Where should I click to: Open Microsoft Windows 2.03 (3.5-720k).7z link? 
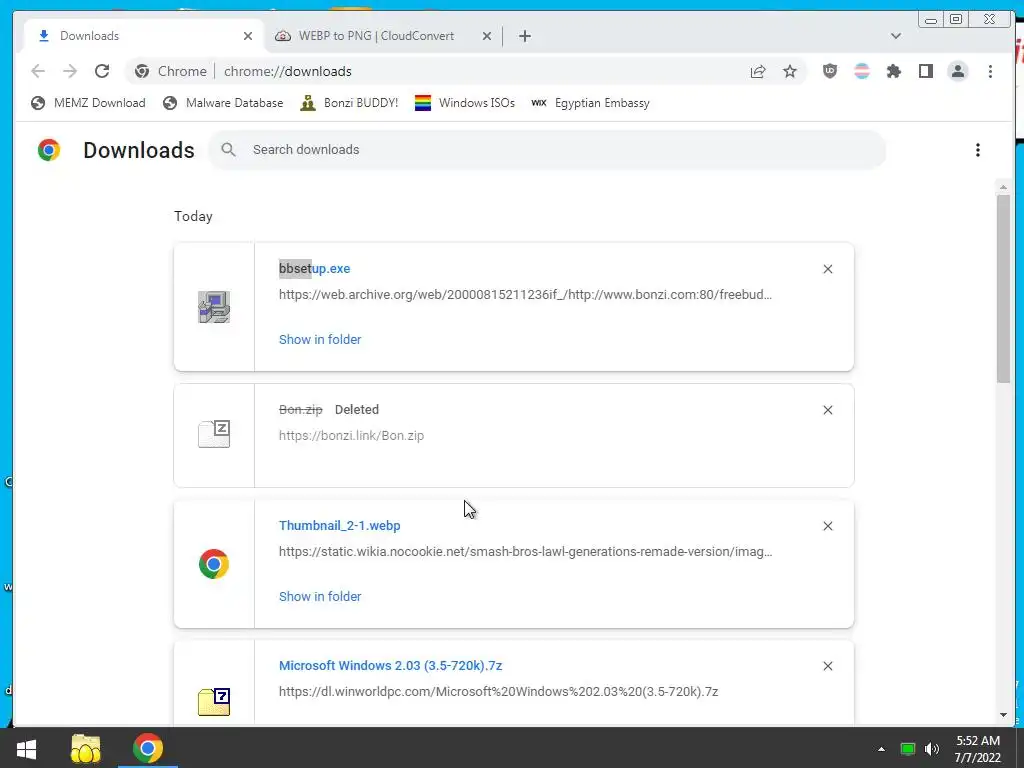pos(391,665)
